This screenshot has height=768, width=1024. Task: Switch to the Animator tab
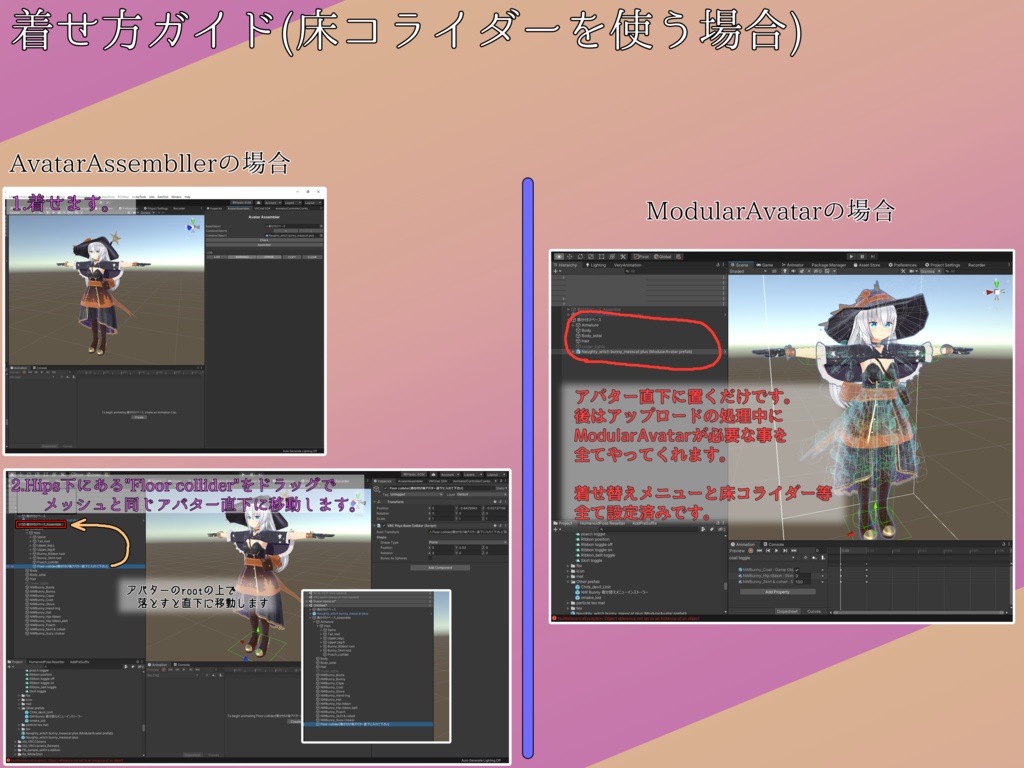[x=792, y=265]
